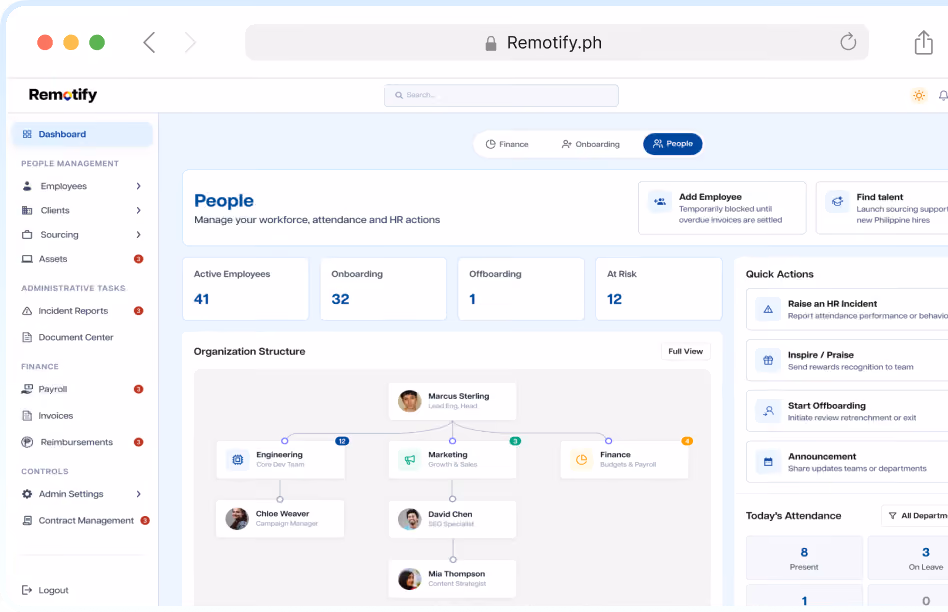948x612 pixels.
Task: Open the At Risk stat card
Action: (x=659, y=289)
